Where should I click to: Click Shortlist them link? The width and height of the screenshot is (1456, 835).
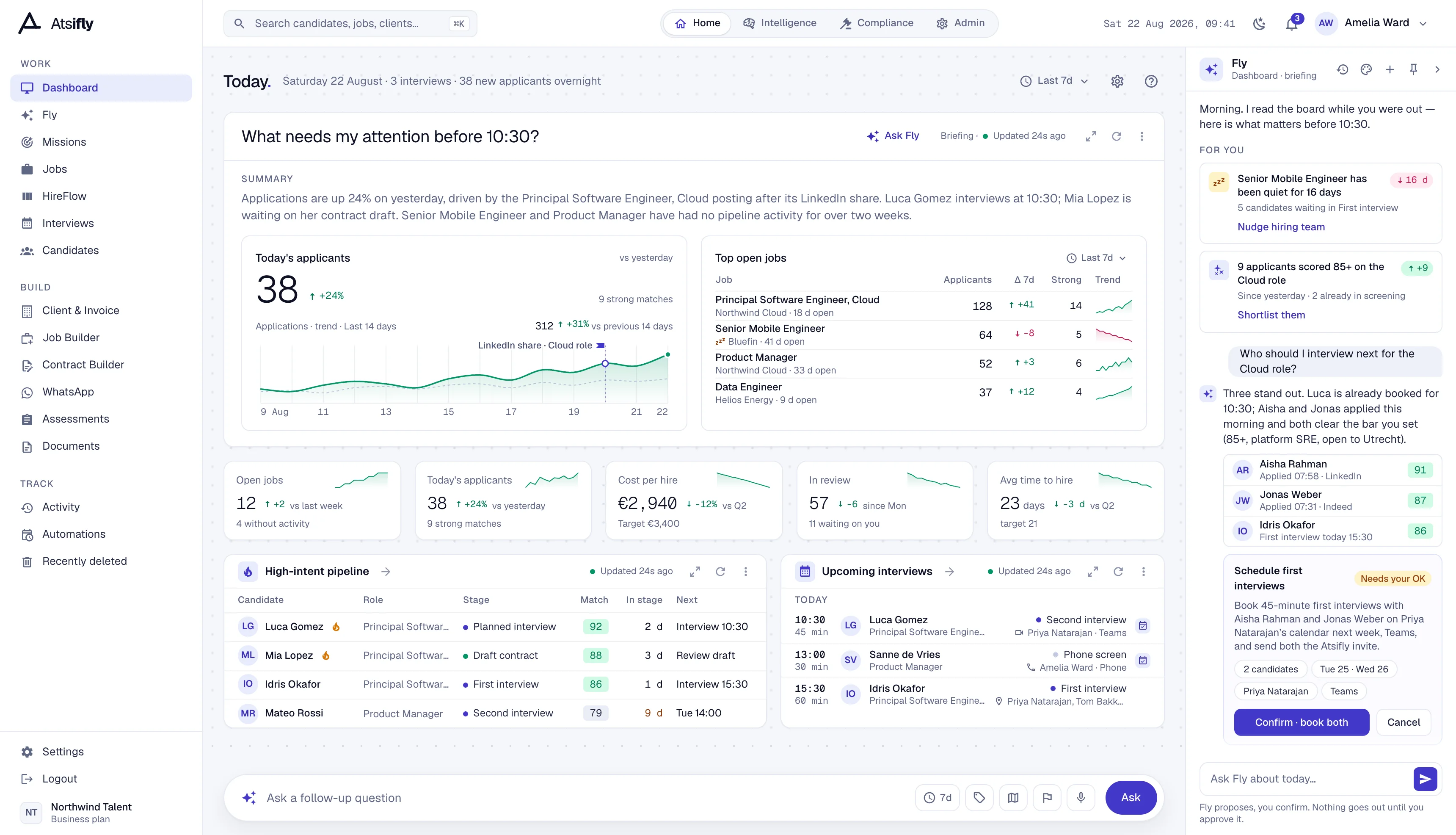(1271, 315)
